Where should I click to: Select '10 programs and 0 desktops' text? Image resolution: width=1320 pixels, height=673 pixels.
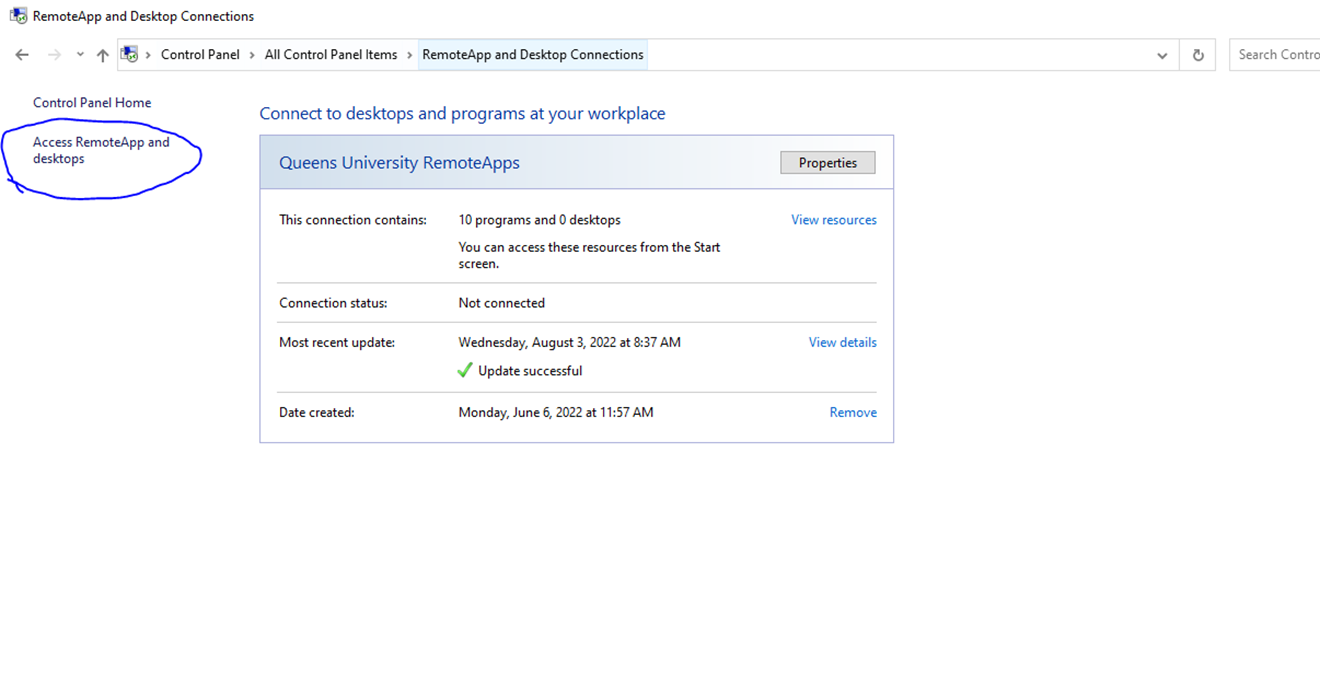pyautogui.click(x=539, y=220)
